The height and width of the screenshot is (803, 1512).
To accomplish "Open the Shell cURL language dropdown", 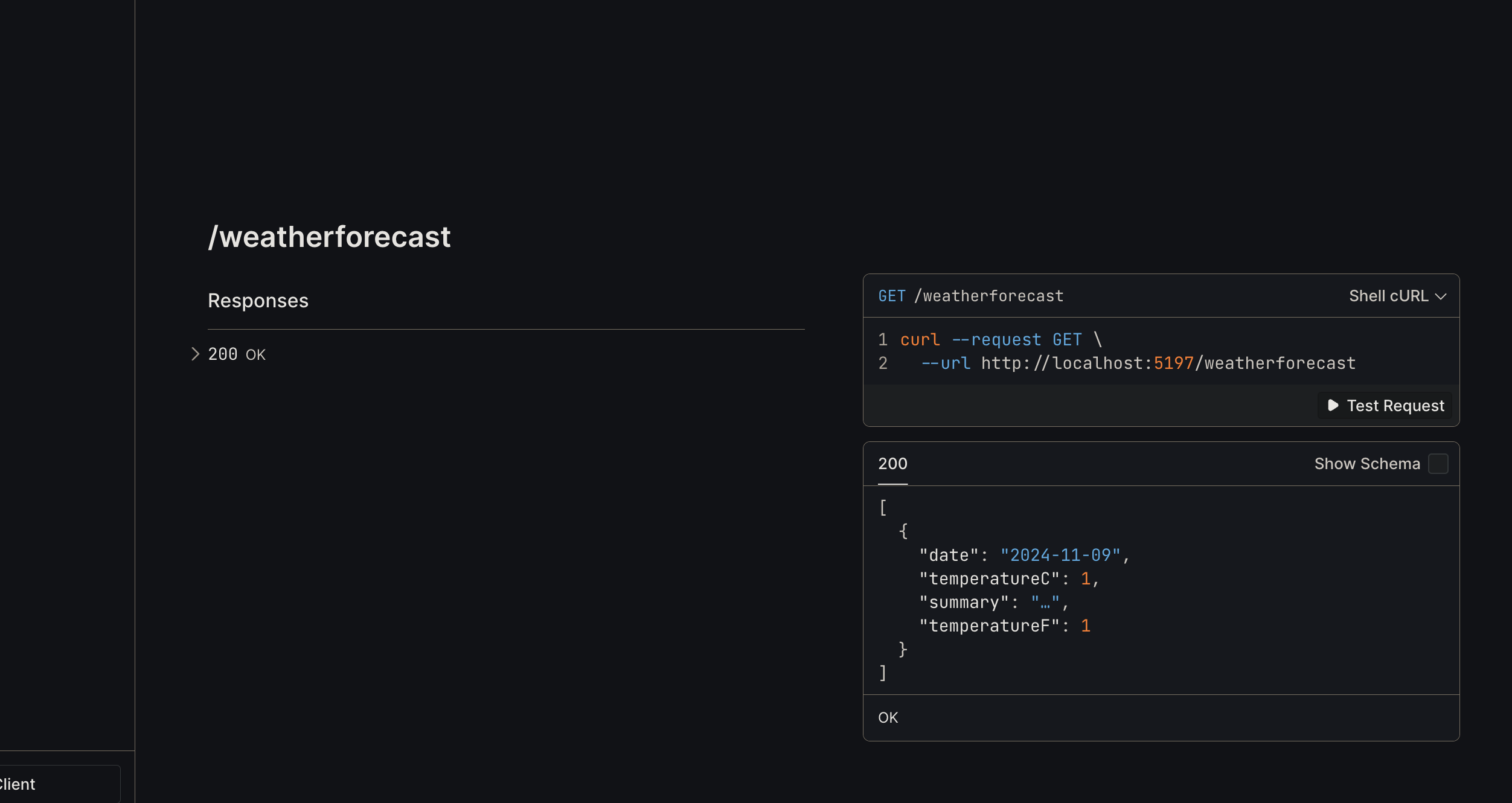I will (1397, 296).
